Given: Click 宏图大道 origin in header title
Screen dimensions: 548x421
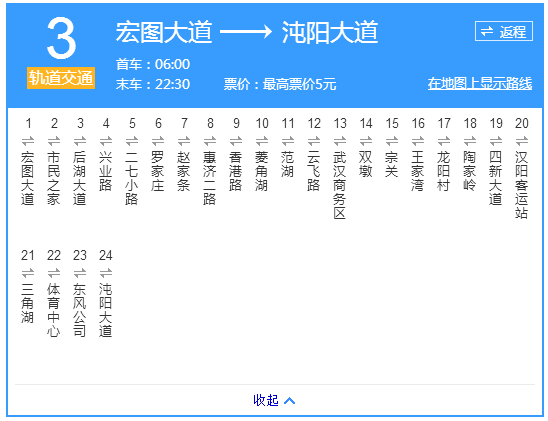Looking at the screenshot, I should 164,32.
